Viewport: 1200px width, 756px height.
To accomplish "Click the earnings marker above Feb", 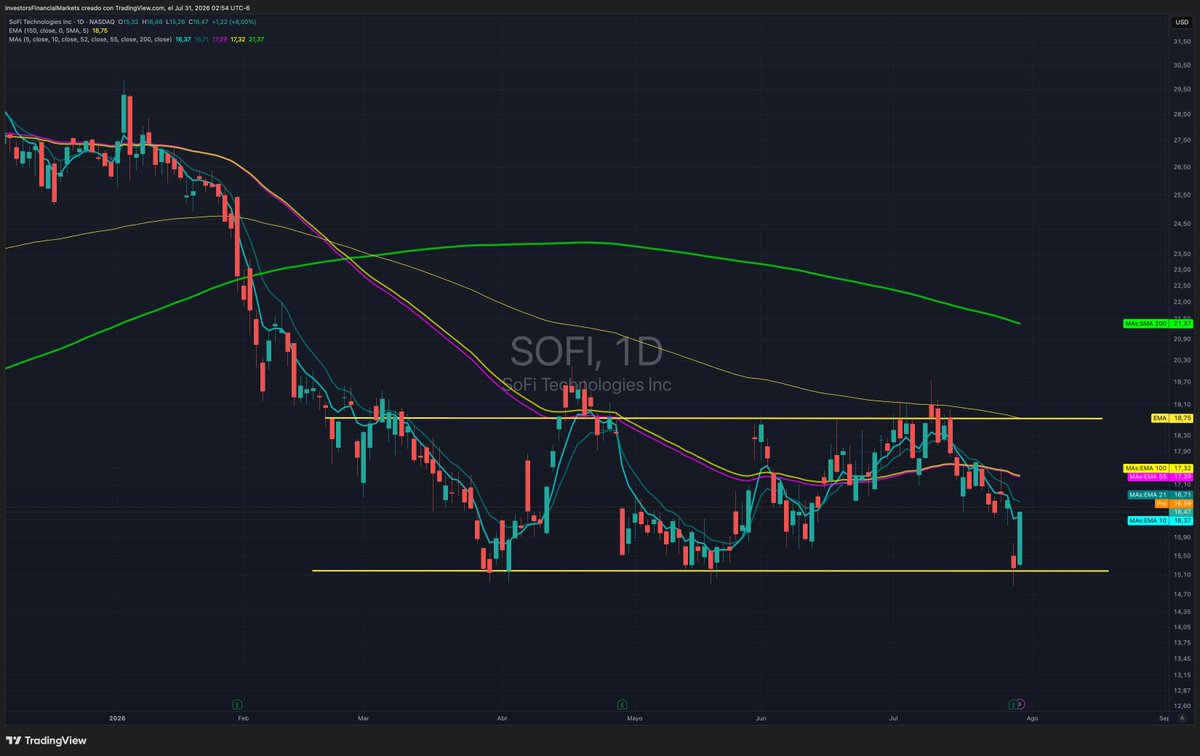I will [x=238, y=703].
